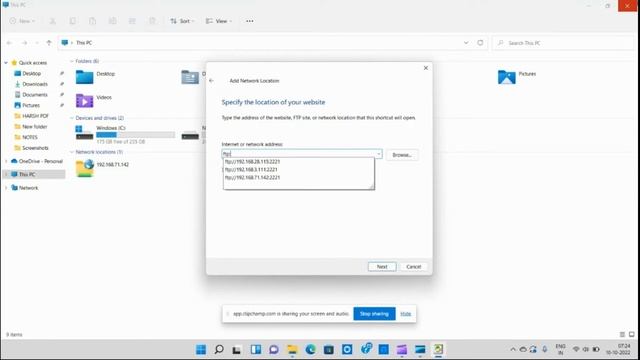
Task: Open taskbar Search
Action: click(x=219, y=349)
